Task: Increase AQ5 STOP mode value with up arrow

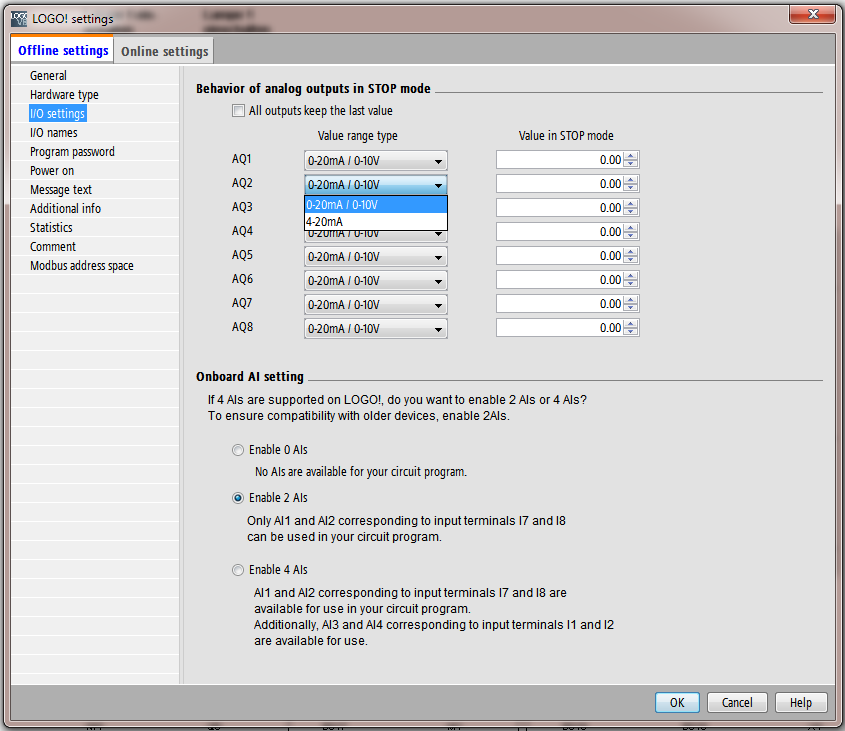Action: tap(631, 252)
